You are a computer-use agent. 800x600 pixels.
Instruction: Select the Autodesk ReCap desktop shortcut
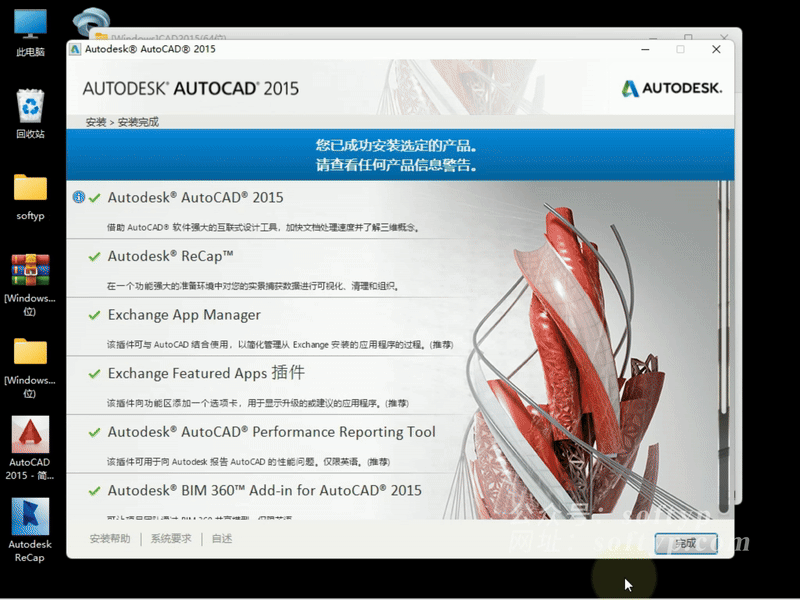tap(30, 530)
